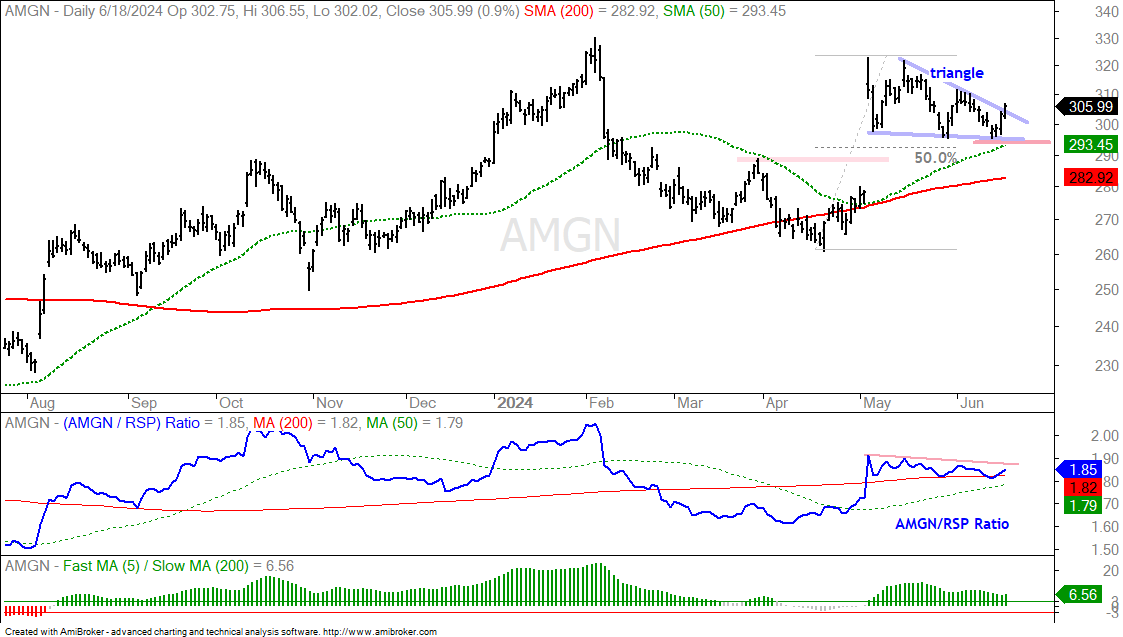Click the green 1.79 ratio label
The image size is (1123, 637).
(x=1083, y=506)
